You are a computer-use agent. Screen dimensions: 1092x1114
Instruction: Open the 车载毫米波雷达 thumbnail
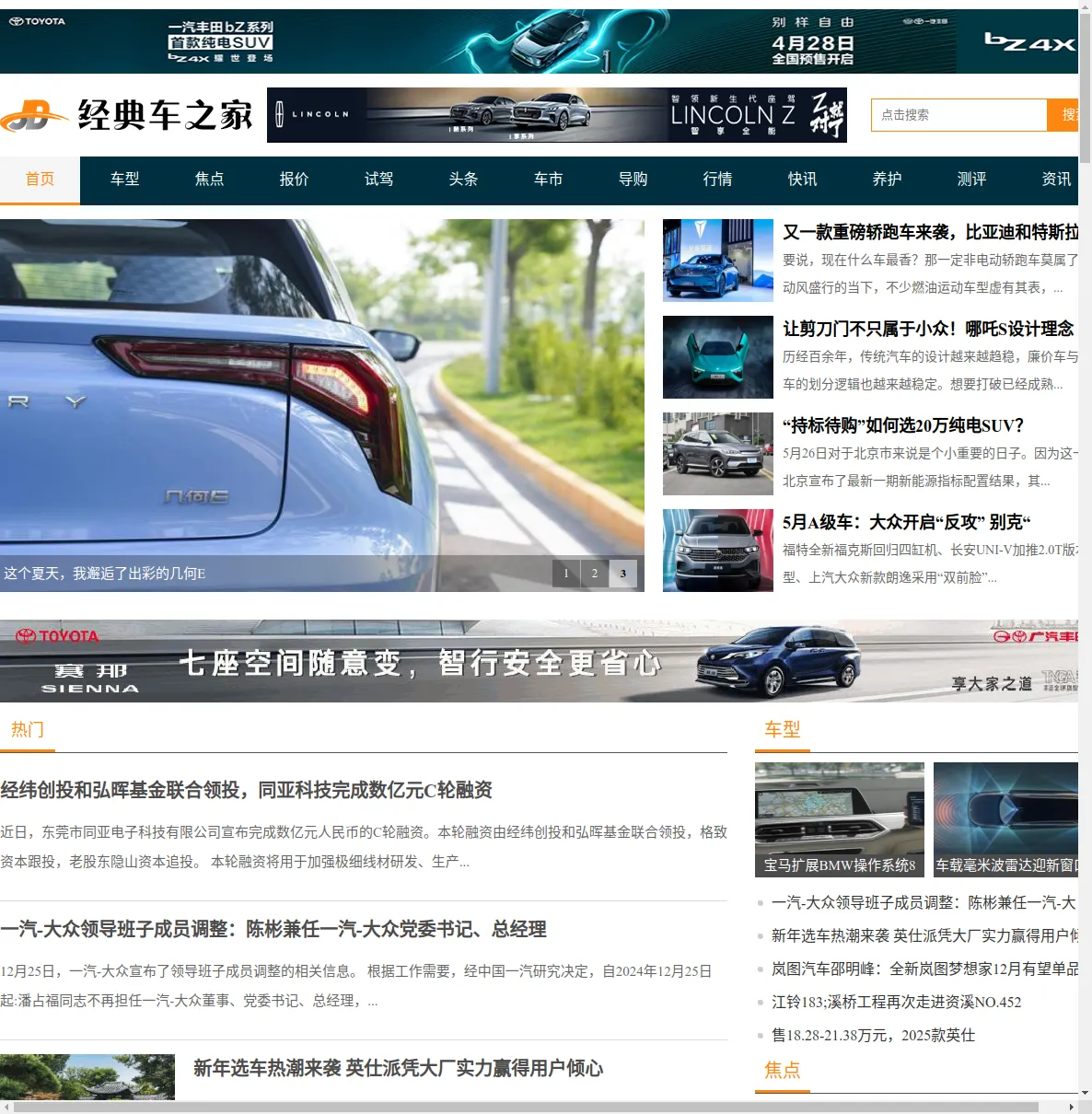point(1005,819)
